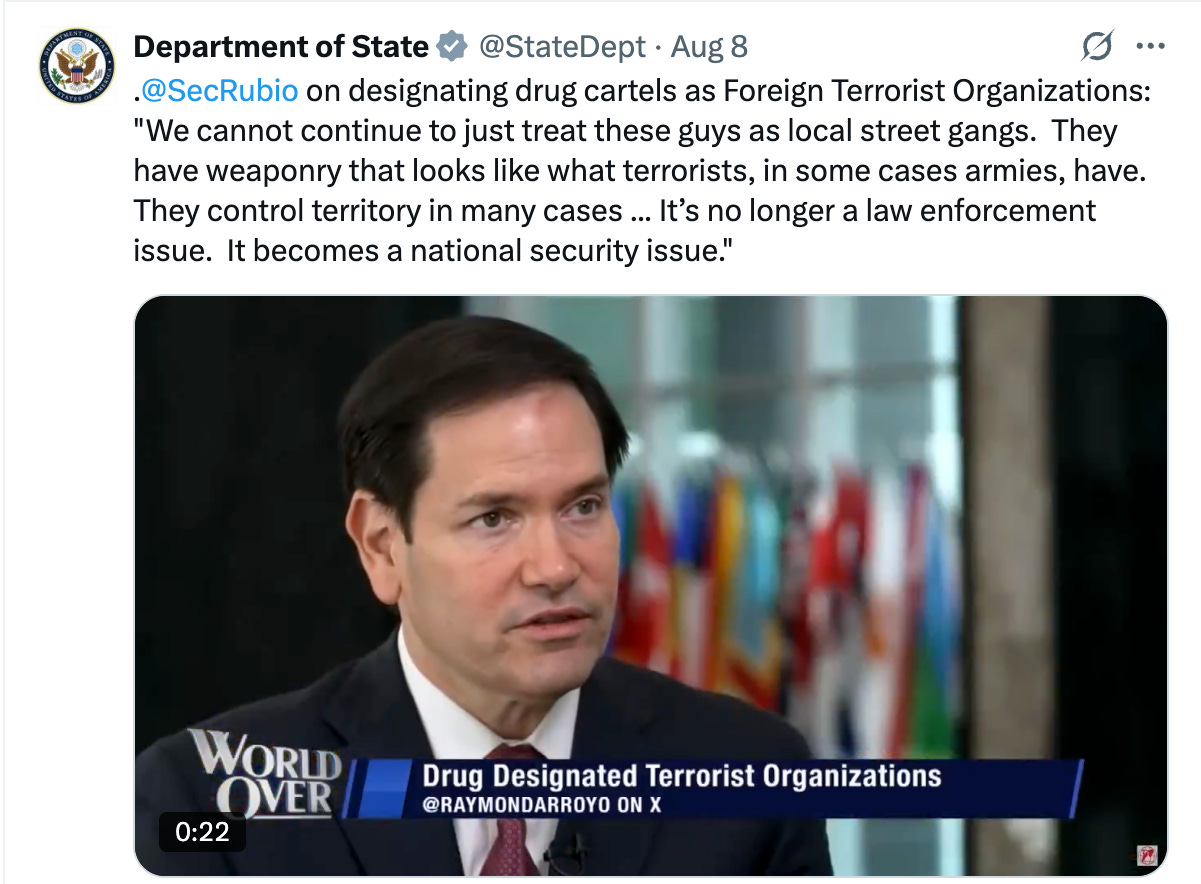The width and height of the screenshot is (1201, 884).
Task: Click the World Over show logo
Action: (x=264, y=772)
